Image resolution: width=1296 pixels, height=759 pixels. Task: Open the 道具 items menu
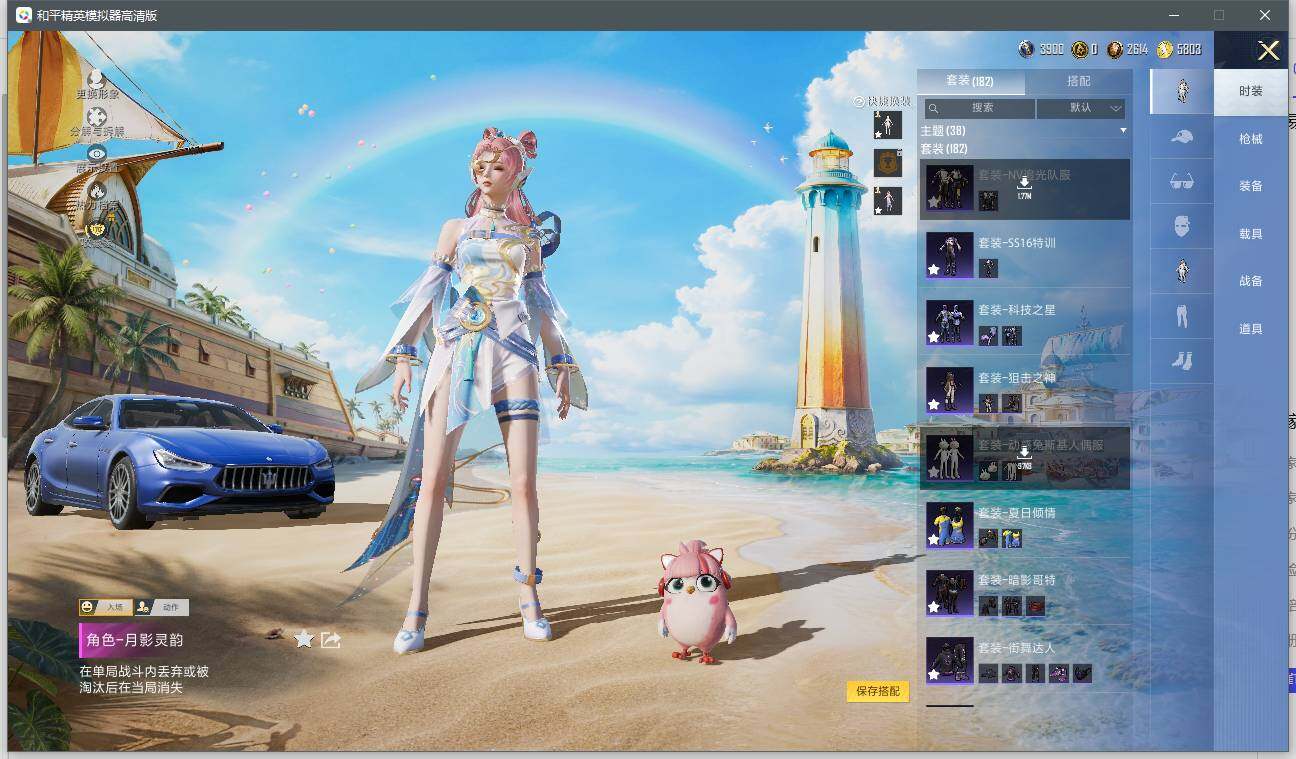(1251, 329)
